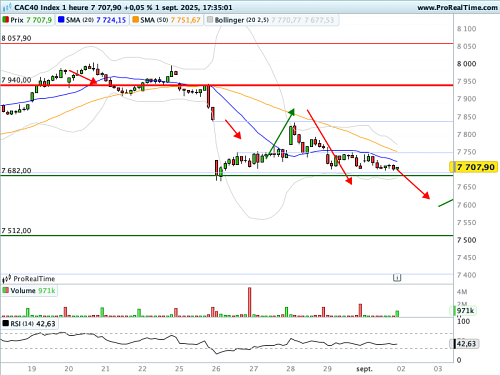500x375 pixels.
Task: Click the 7 940,00 red horizontal line label
Action: tap(16, 80)
